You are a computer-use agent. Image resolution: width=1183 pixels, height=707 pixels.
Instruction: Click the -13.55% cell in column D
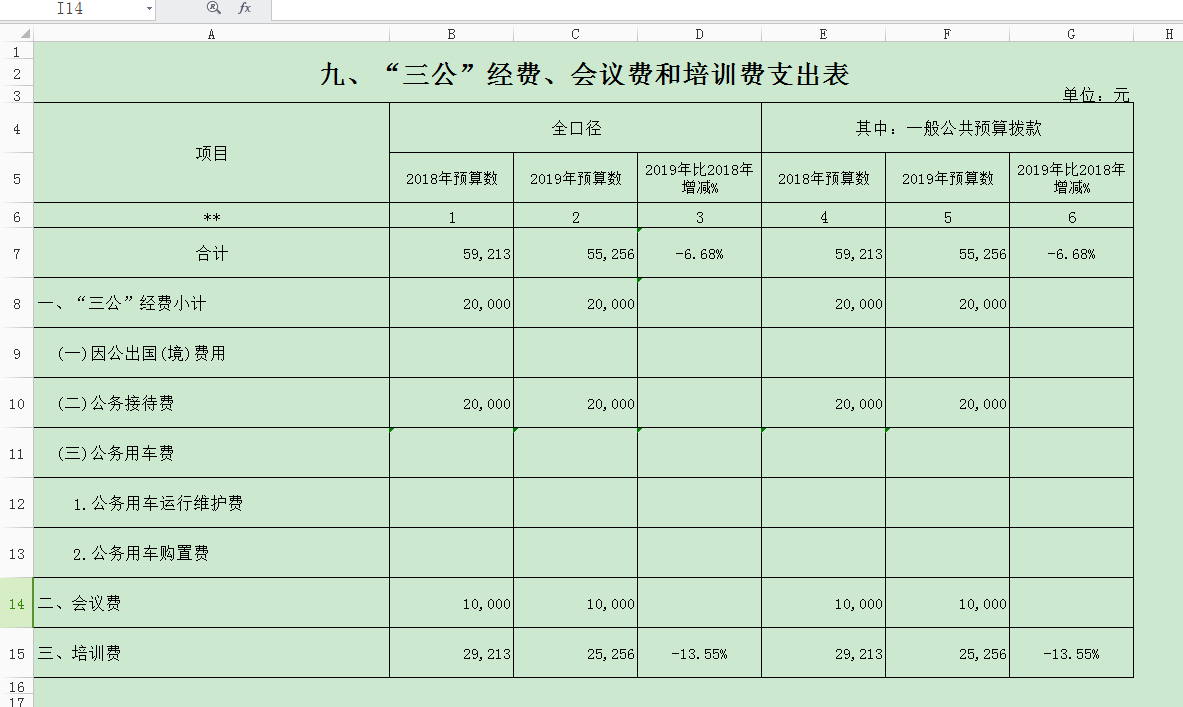[x=699, y=654]
